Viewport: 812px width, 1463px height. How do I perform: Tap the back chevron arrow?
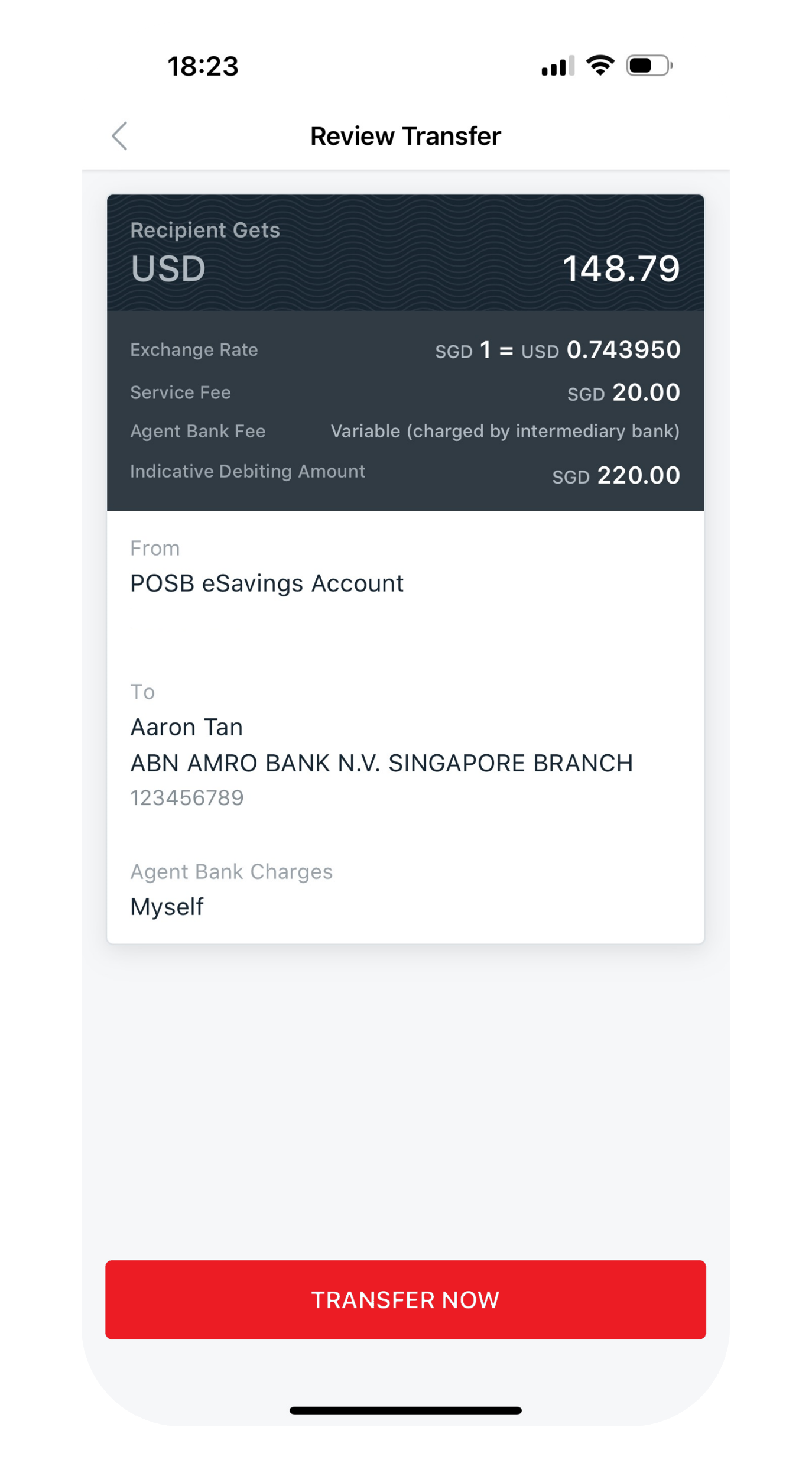[119, 136]
